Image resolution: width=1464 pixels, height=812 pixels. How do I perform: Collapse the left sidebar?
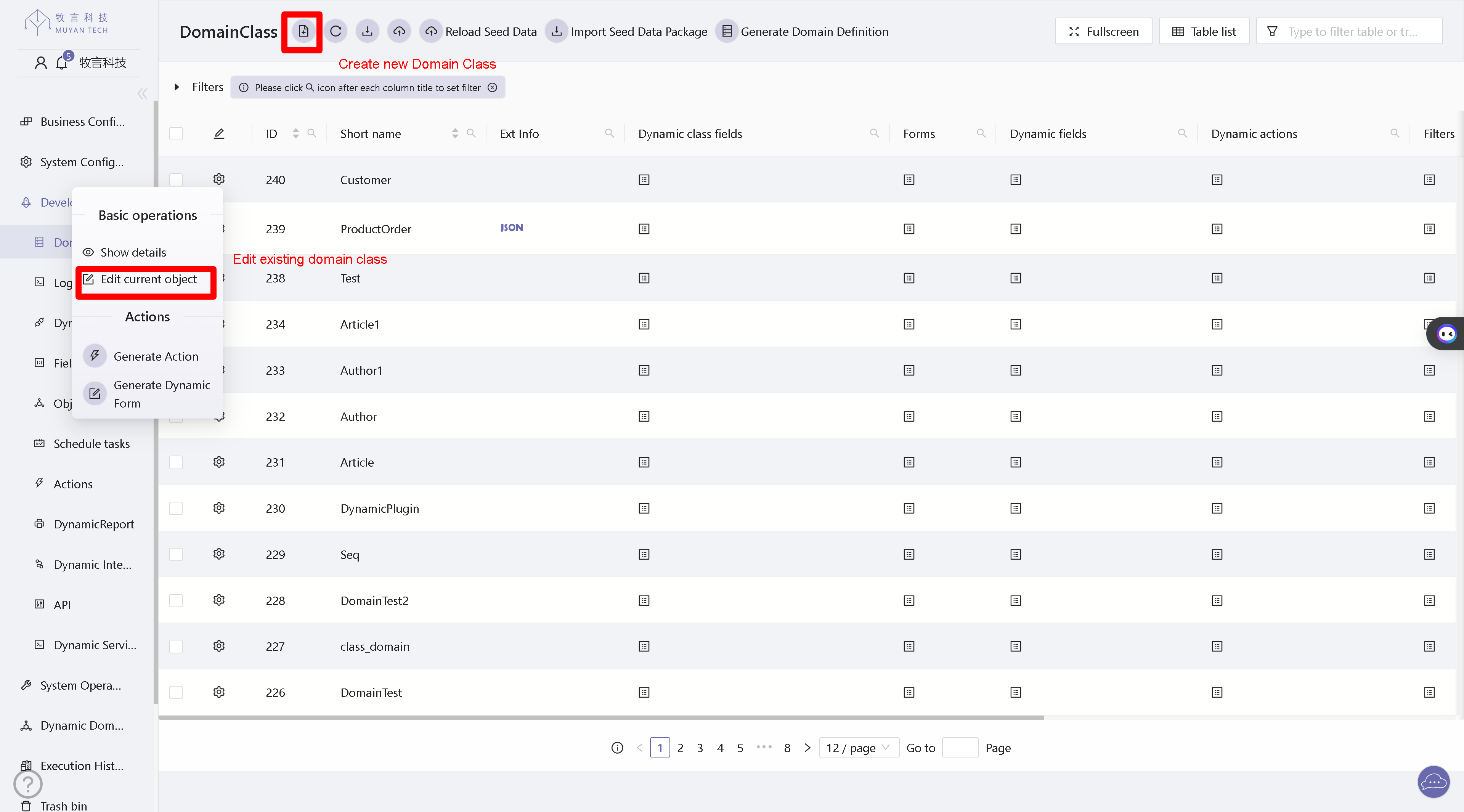[x=142, y=94]
